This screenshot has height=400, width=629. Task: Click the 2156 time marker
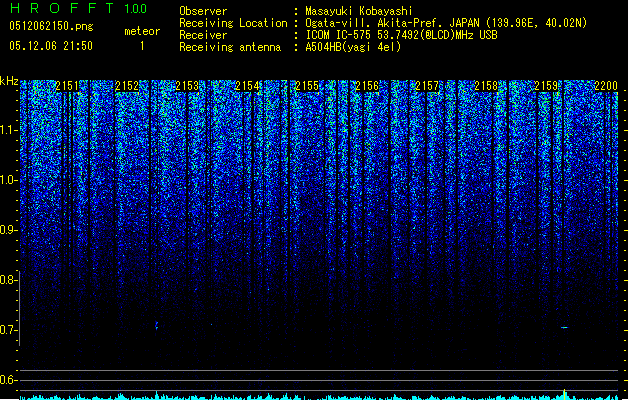click(367, 86)
